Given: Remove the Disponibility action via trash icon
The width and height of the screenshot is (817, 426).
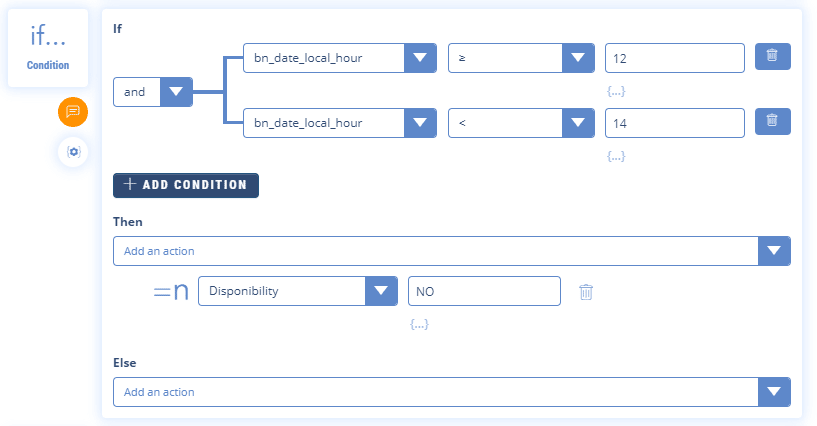Looking at the screenshot, I should pos(587,292).
